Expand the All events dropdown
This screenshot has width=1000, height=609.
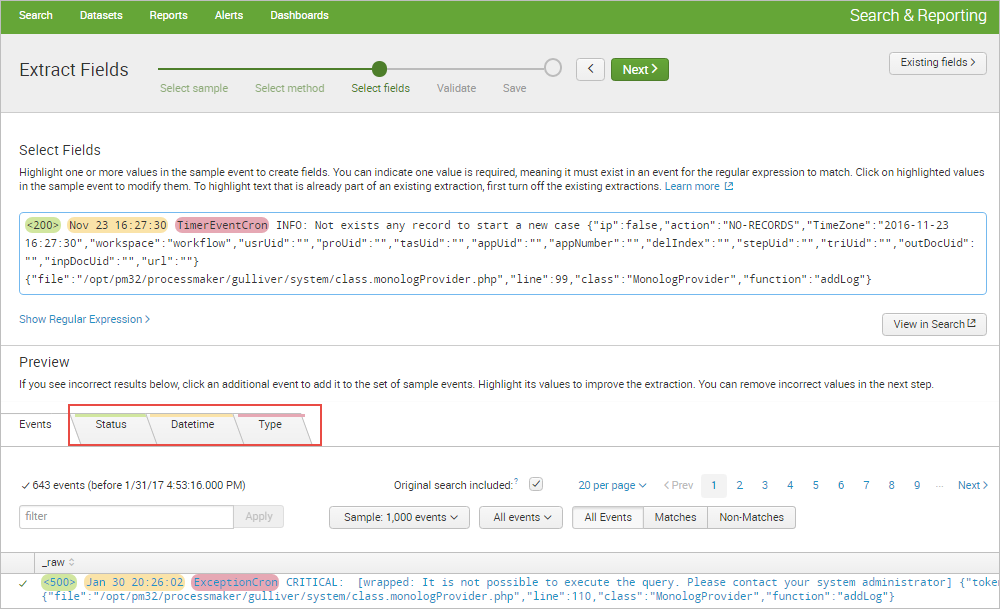(x=522, y=517)
